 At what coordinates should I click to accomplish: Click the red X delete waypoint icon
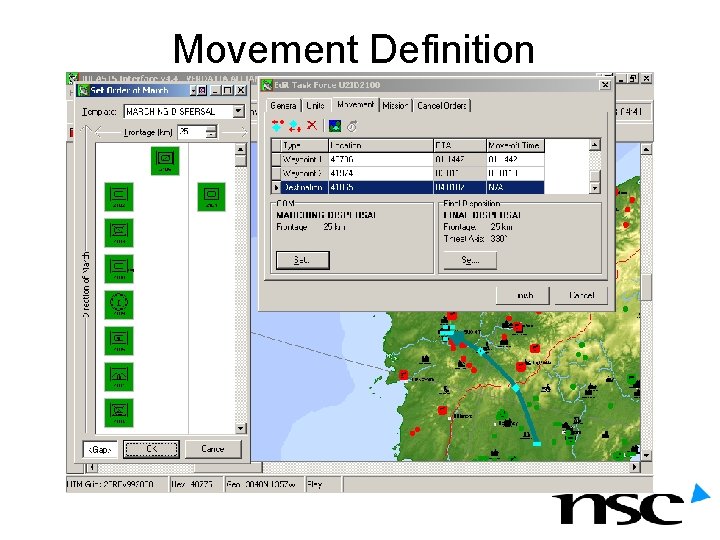[x=312, y=125]
